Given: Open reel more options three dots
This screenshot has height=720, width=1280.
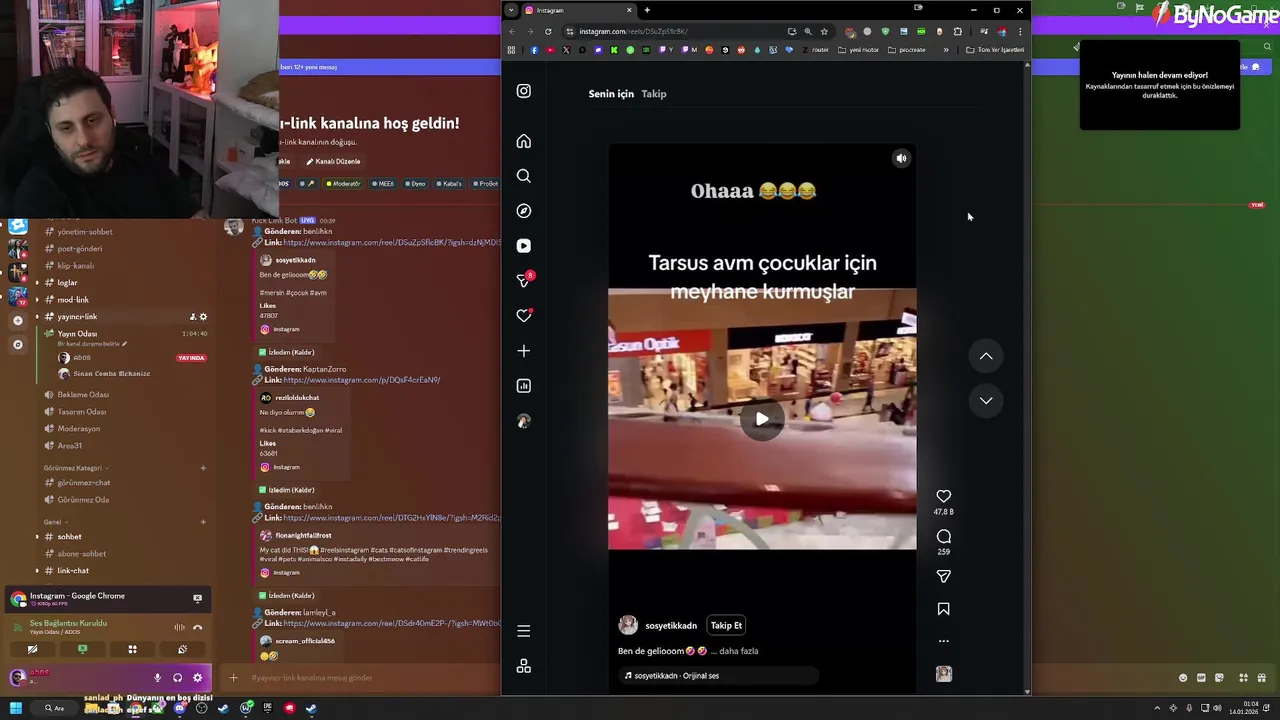Looking at the screenshot, I should [x=943, y=641].
